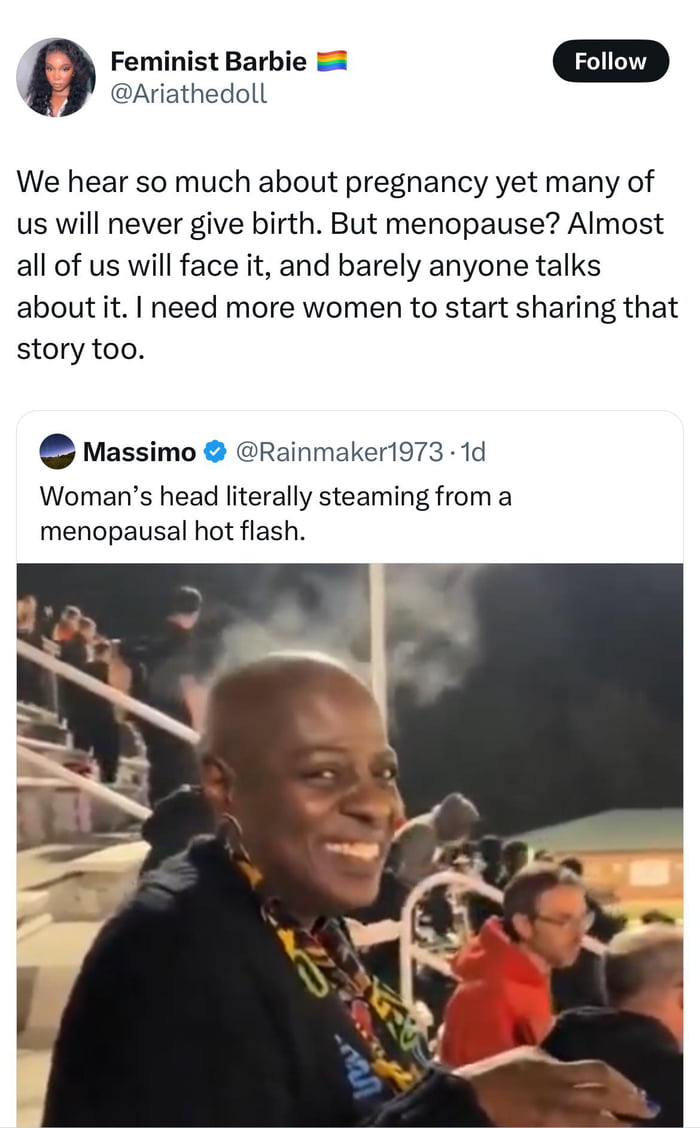Open the @Ariathedoll handle link
700x1128 pixels.
tap(189, 95)
